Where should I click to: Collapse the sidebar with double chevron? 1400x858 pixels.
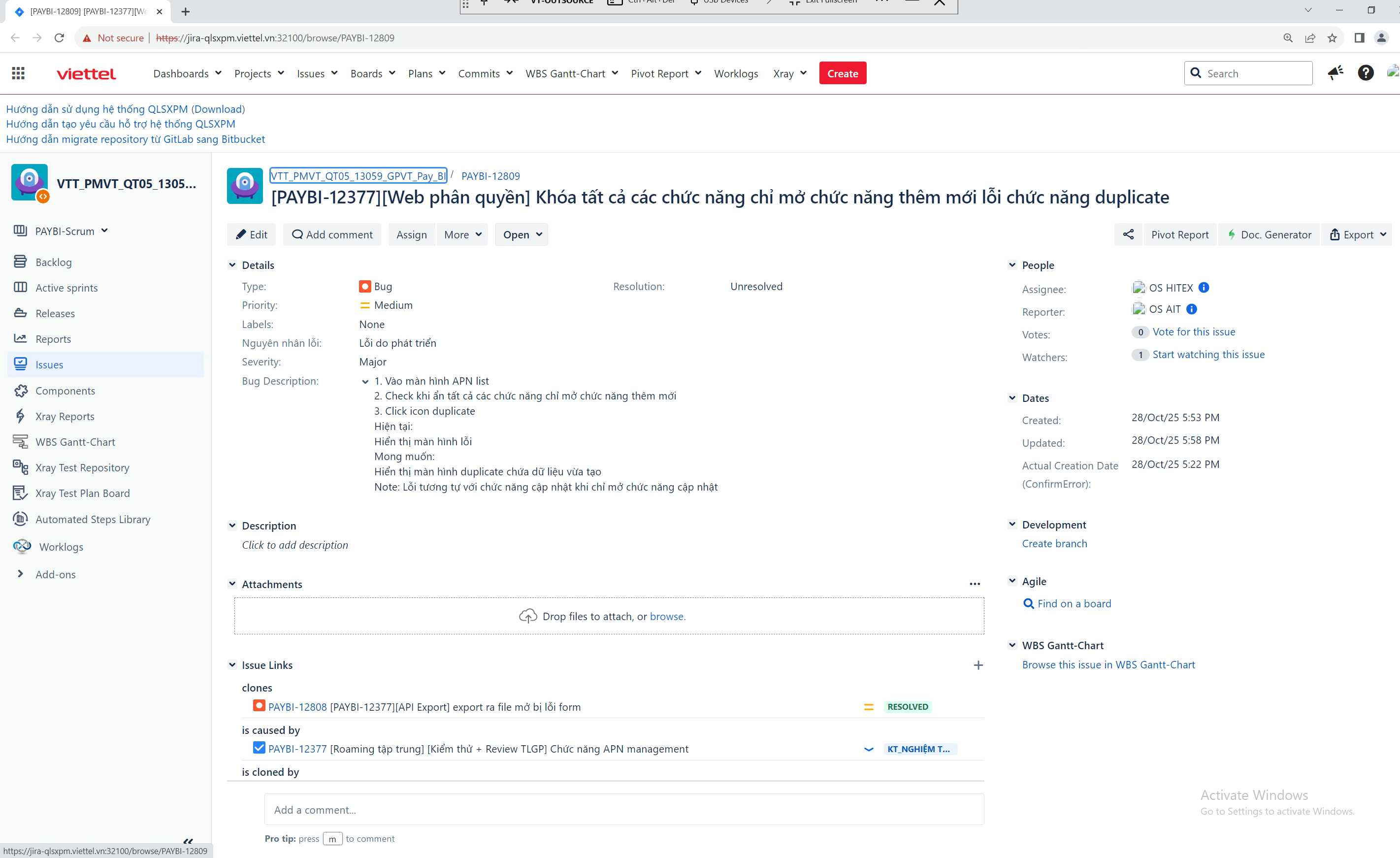[x=188, y=840]
